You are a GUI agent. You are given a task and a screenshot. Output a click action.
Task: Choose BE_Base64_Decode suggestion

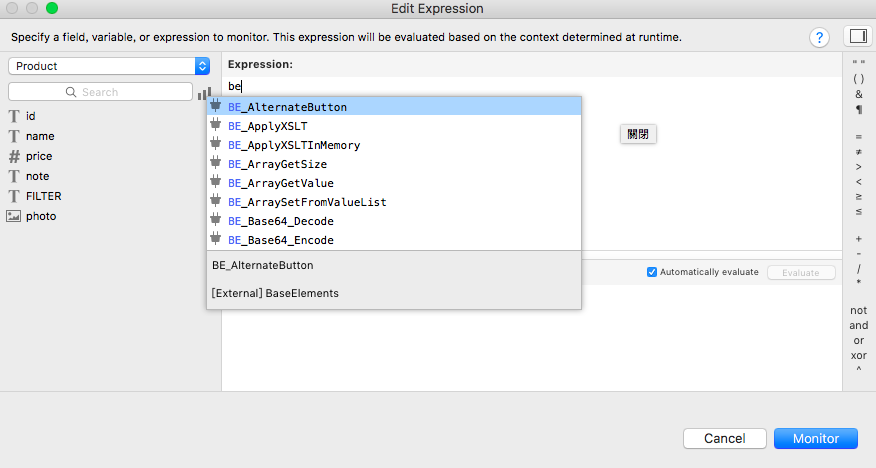[394, 221]
